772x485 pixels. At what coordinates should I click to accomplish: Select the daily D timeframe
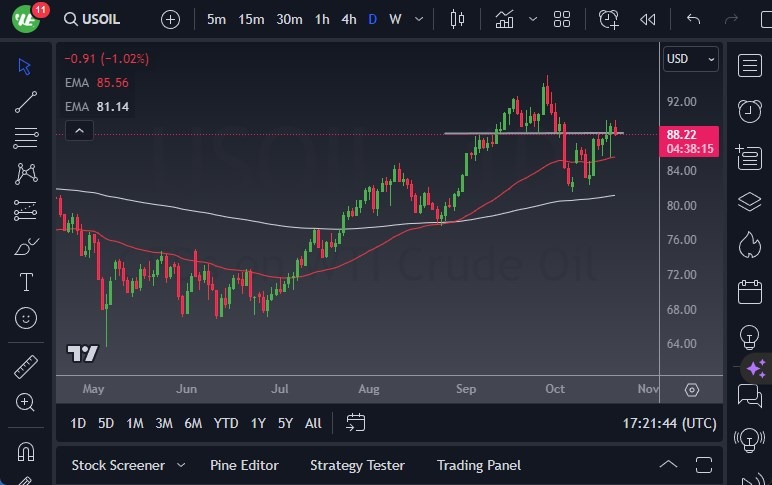372,19
